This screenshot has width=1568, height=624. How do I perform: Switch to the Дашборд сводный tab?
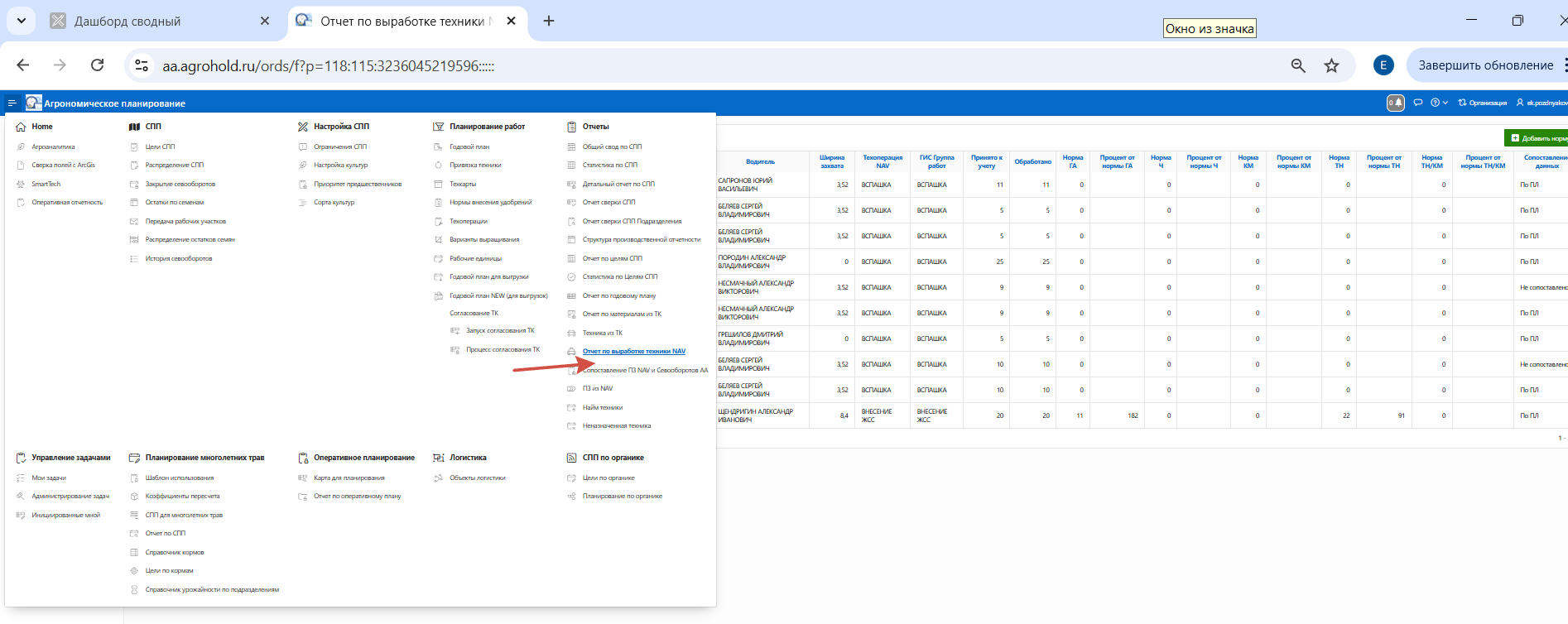click(x=127, y=22)
